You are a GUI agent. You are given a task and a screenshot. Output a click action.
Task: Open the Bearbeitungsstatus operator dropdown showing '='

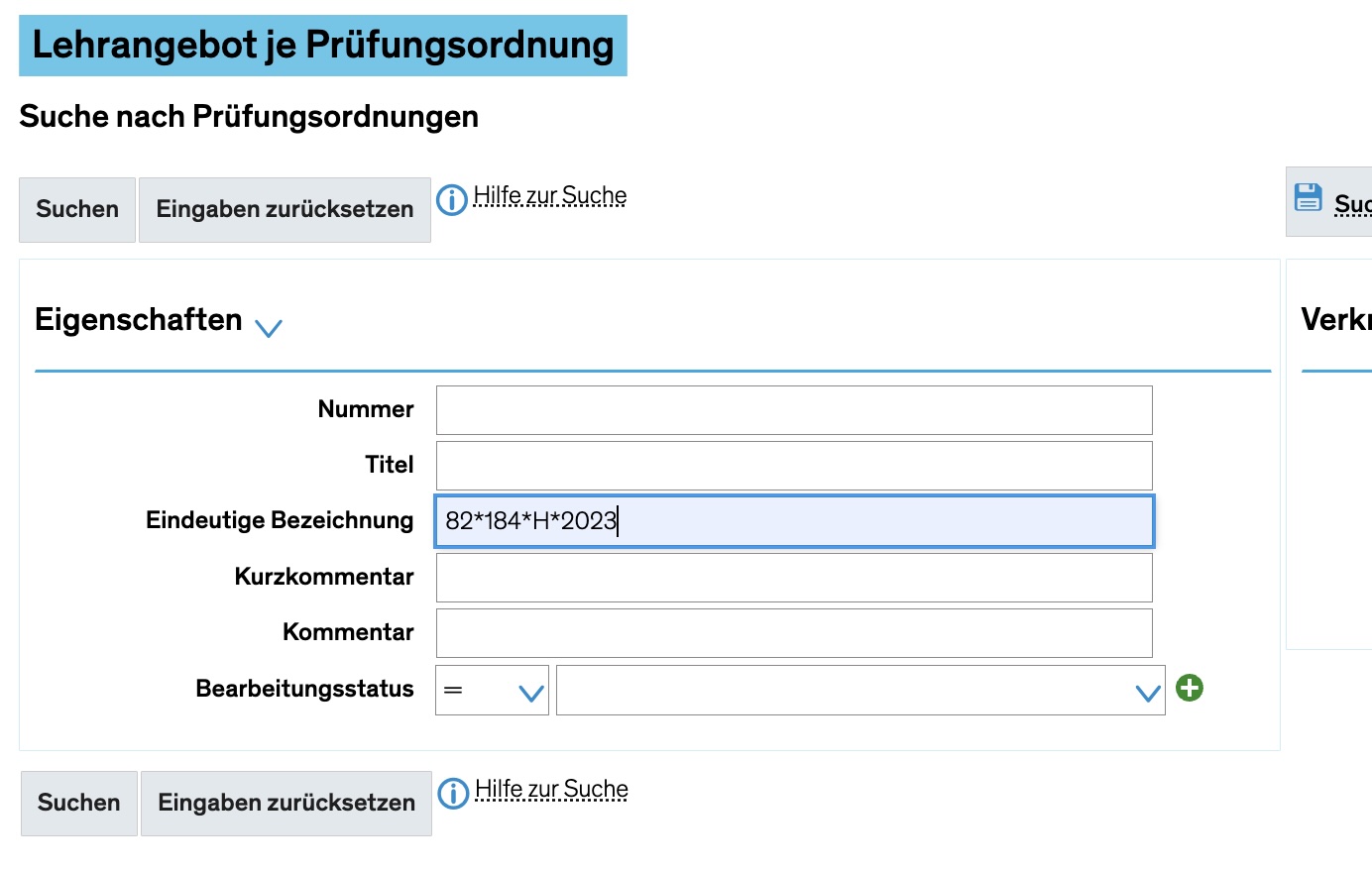tap(492, 691)
